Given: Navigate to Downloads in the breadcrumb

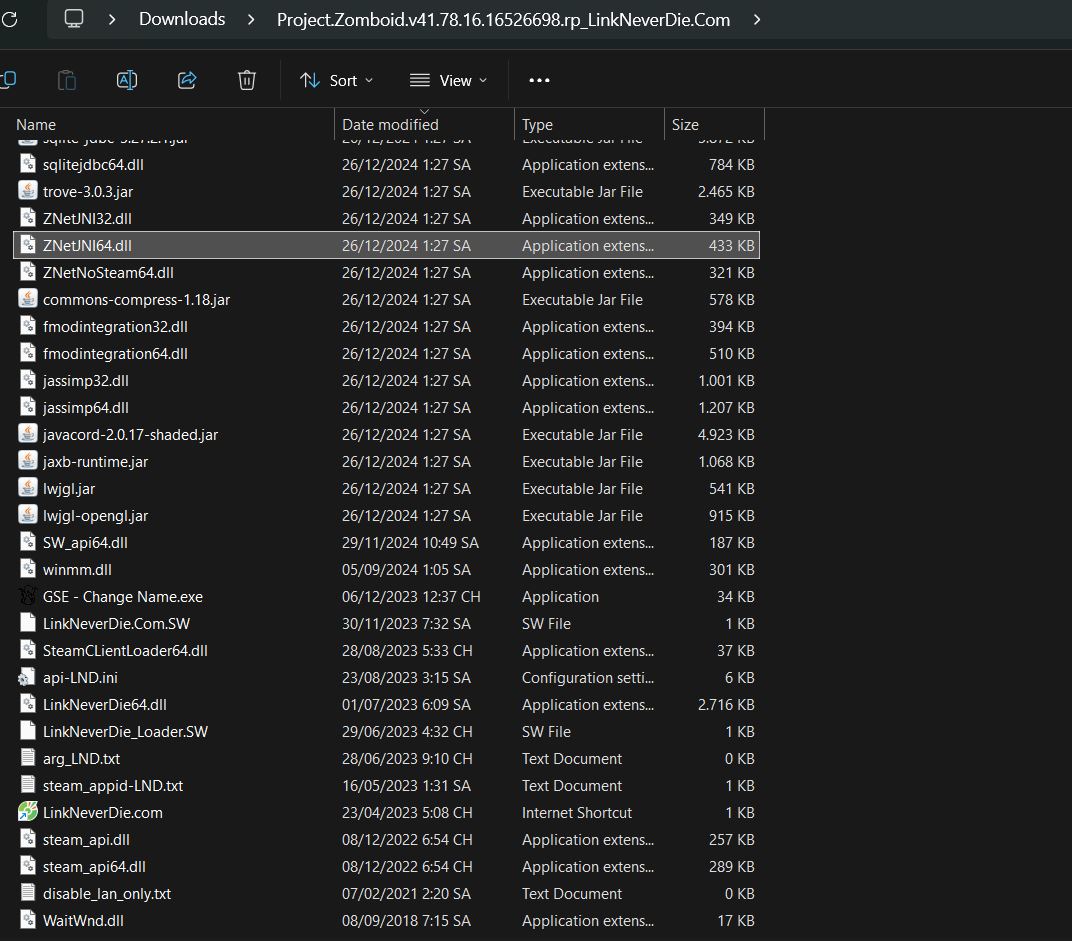Looking at the screenshot, I should [182, 19].
